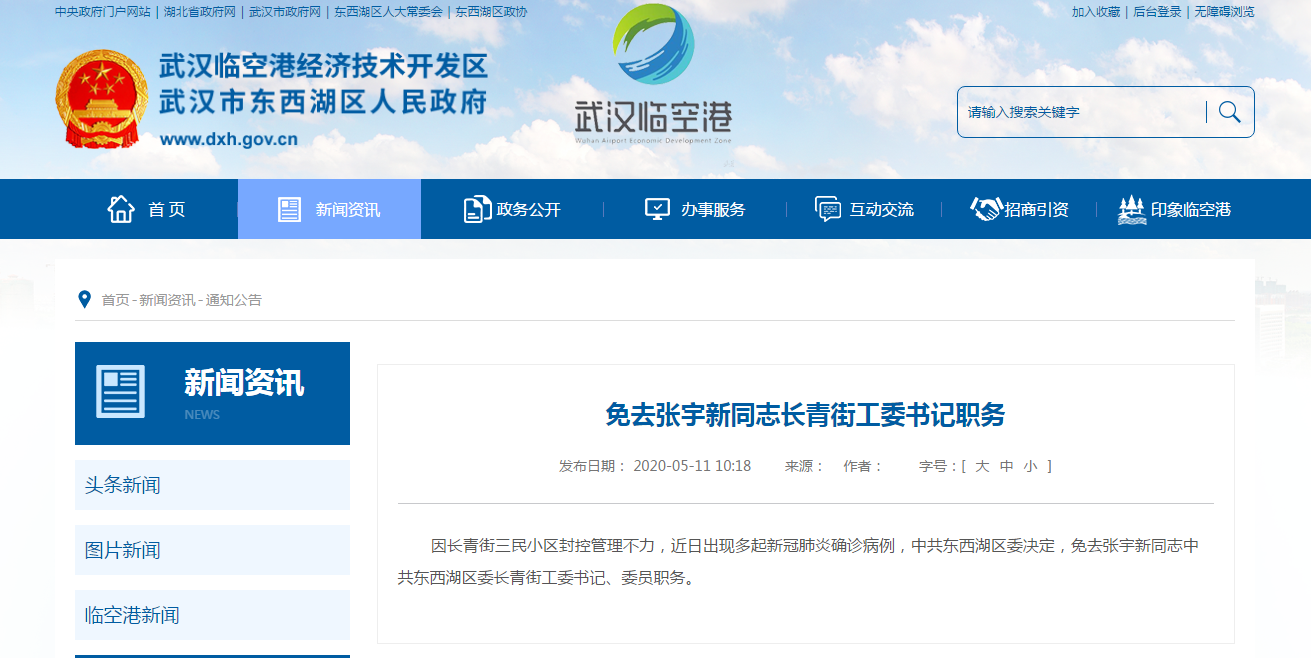Image resolution: width=1311 pixels, height=658 pixels.
Task: Click the magnifier search icon
Action: click(x=1229, y=112)
